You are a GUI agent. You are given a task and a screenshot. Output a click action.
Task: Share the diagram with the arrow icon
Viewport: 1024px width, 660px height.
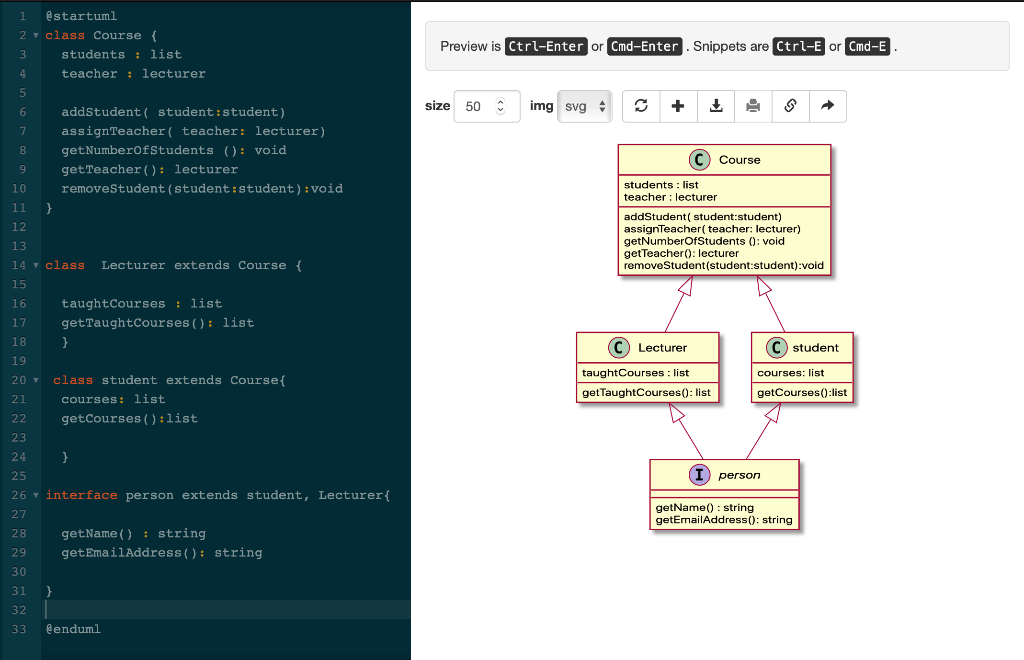coord(828,106)
